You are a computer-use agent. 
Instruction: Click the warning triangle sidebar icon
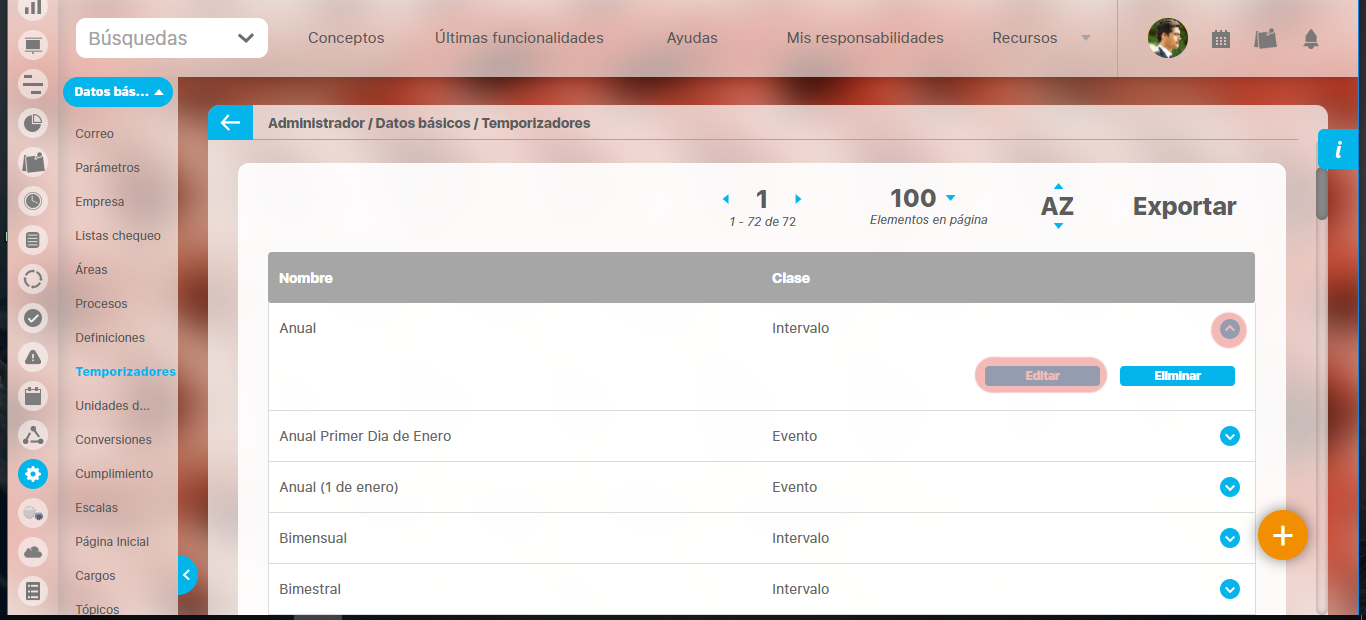[33, 356]
